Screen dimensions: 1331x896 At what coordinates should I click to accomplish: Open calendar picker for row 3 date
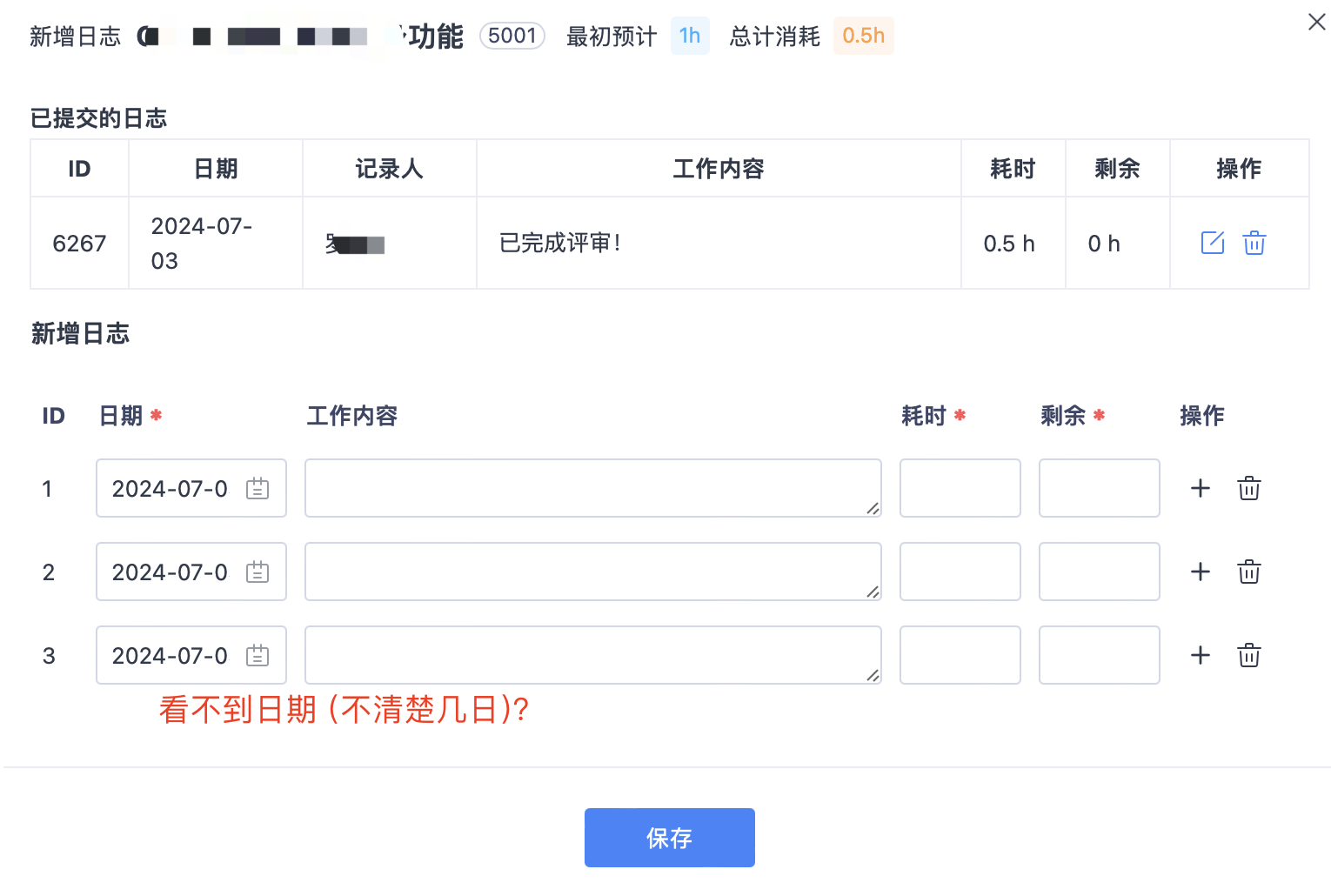click(x=258, y=655)
